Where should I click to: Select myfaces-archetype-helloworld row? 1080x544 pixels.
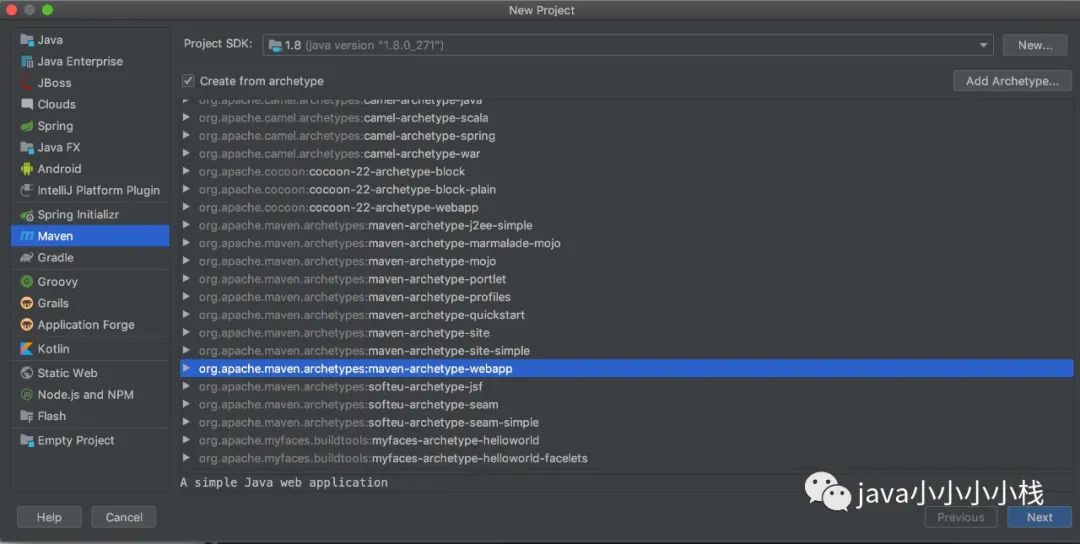(x=627, y=440)
